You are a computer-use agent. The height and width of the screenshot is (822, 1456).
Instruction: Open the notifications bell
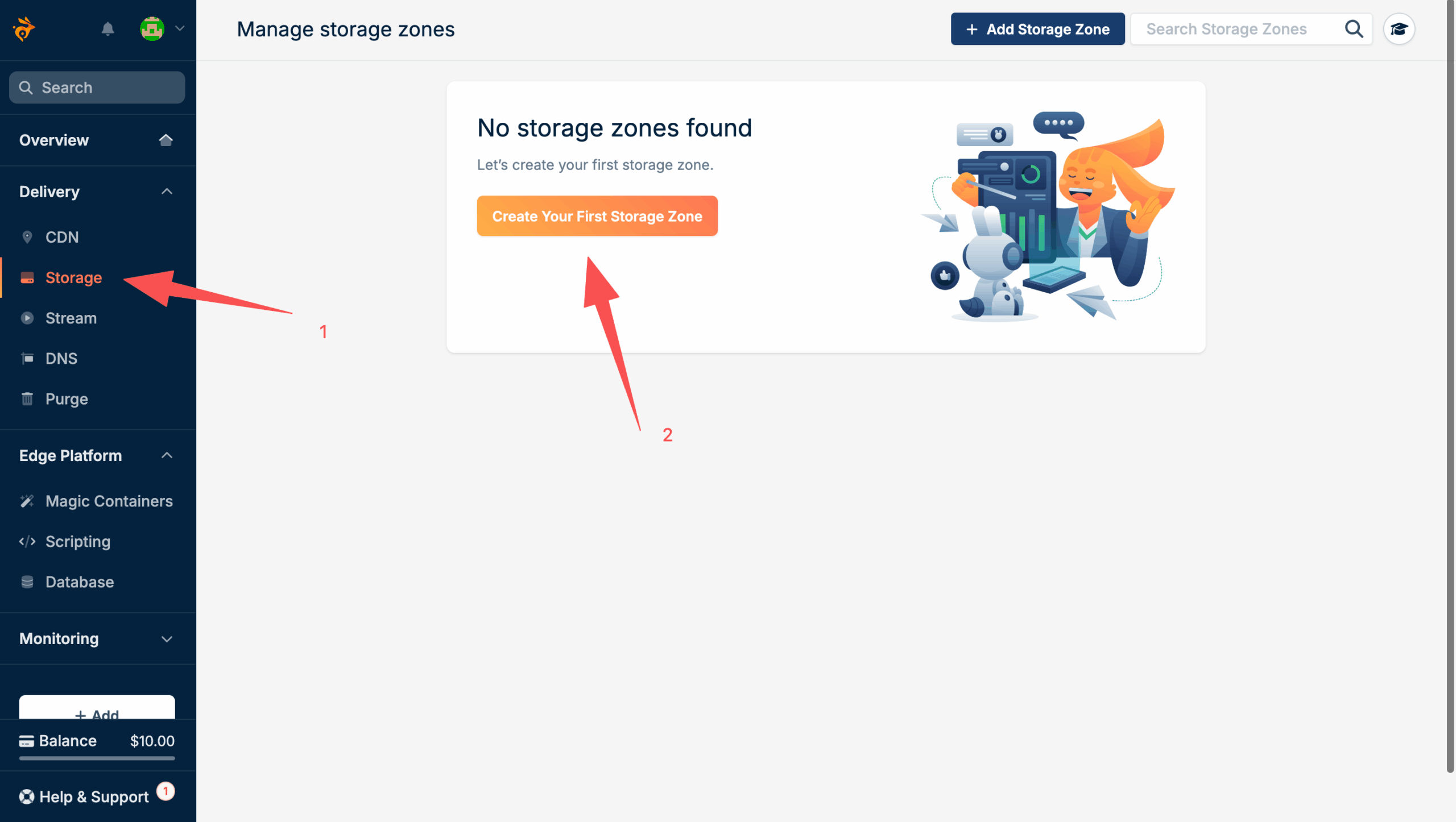click(x=107, y=29)
